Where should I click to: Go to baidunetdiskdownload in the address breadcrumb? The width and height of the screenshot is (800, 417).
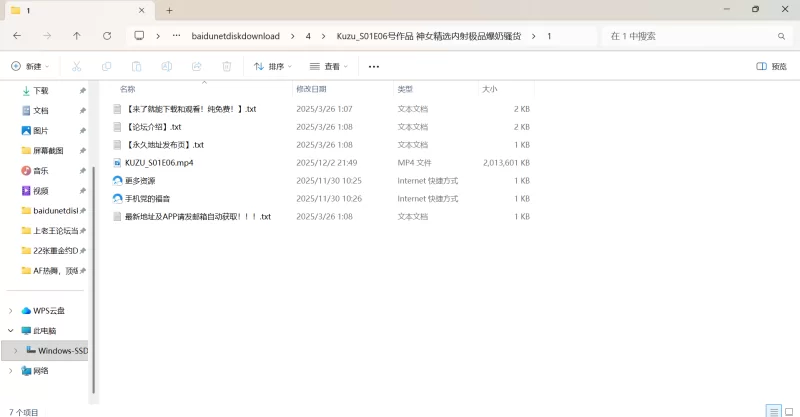pos(235,36)
